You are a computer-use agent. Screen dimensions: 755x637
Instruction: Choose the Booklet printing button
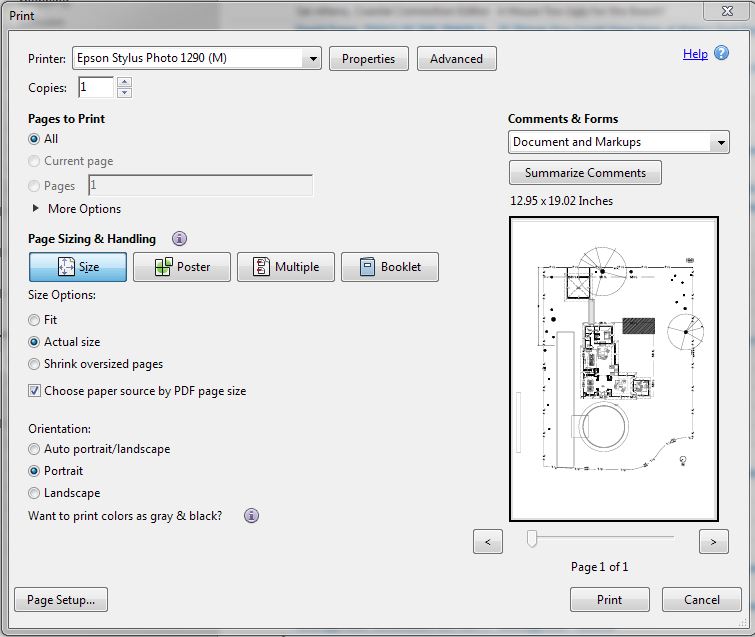(x=390, y=267)
